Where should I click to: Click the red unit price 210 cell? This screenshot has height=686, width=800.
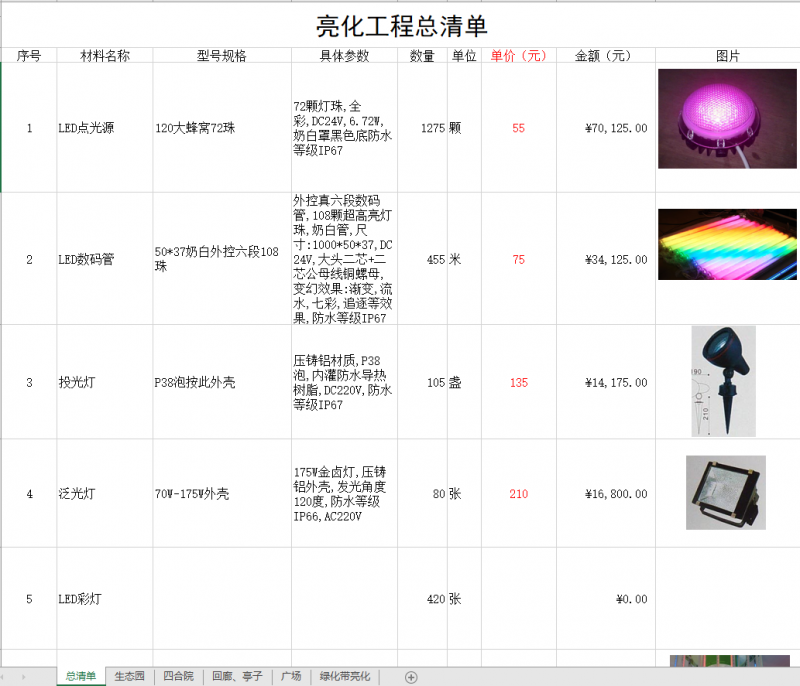coord(518,493)
